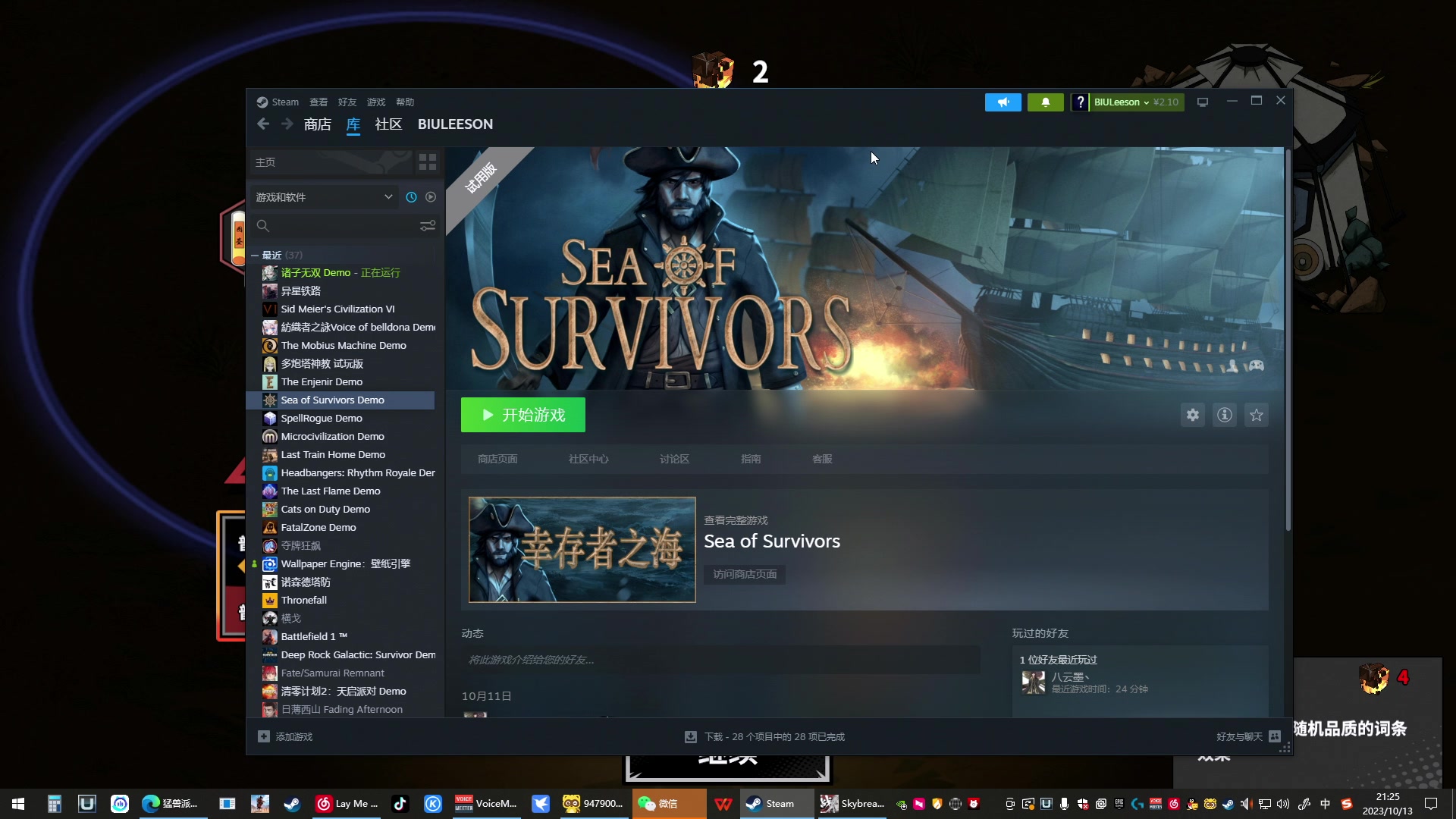
Task: Open game settings gear for Sea of Survivors
Action: tap(1193, 415)
